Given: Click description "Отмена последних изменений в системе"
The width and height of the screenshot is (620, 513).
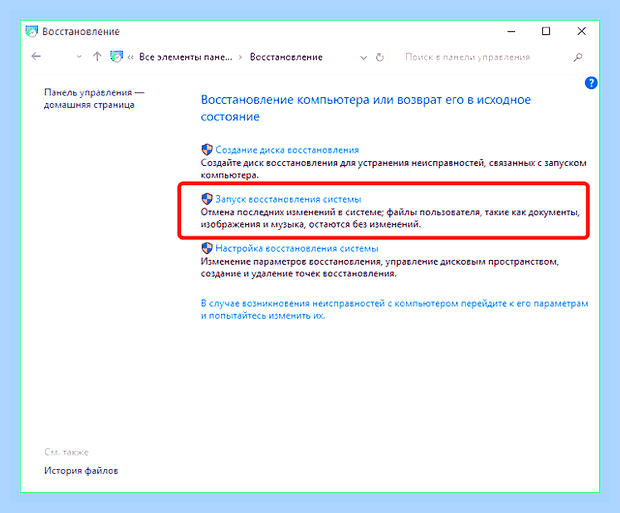Looking at the screenshot, I should pyautogui.click(x=390, y=218).
